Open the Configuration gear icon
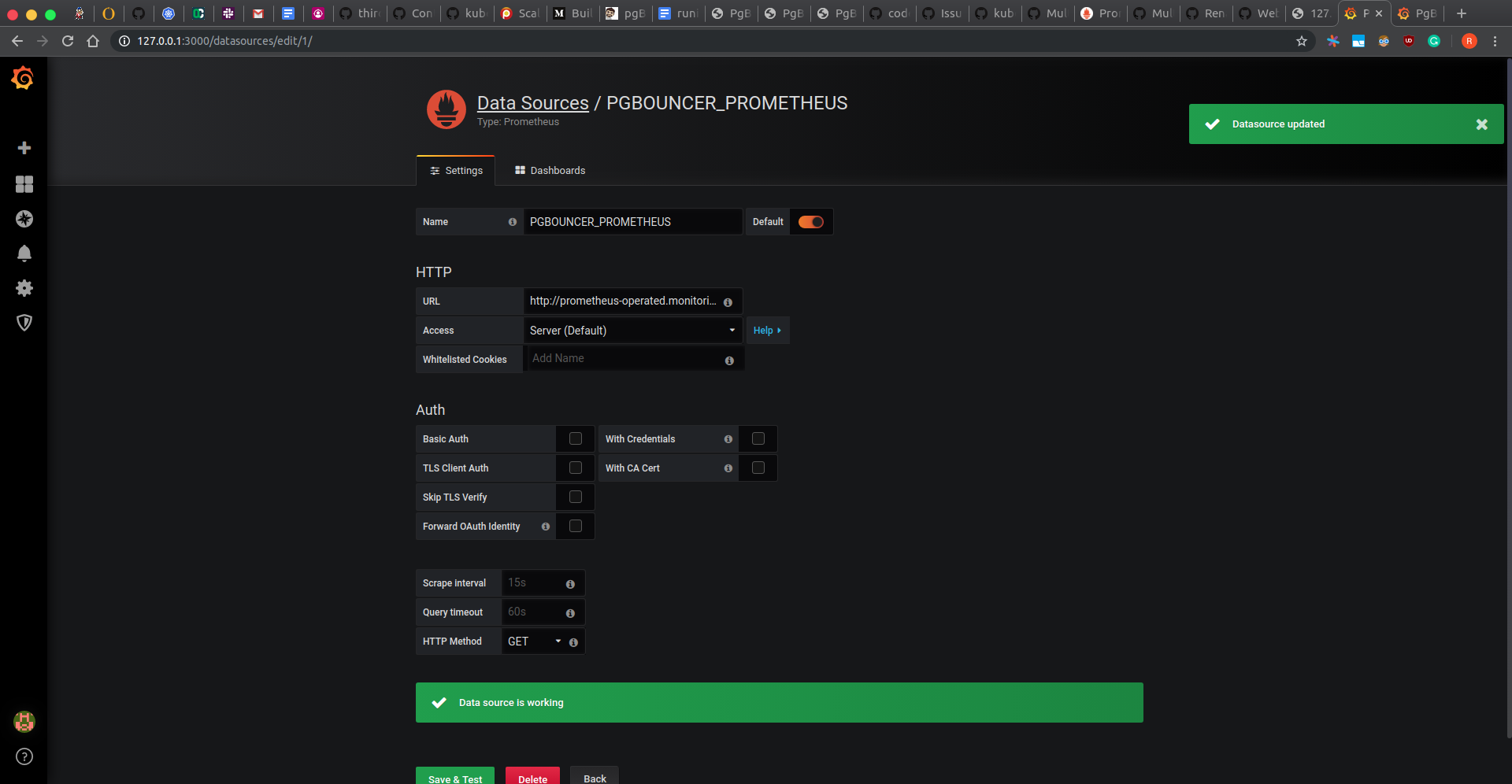Screen dimensions: 1512x784 point(24,288)
